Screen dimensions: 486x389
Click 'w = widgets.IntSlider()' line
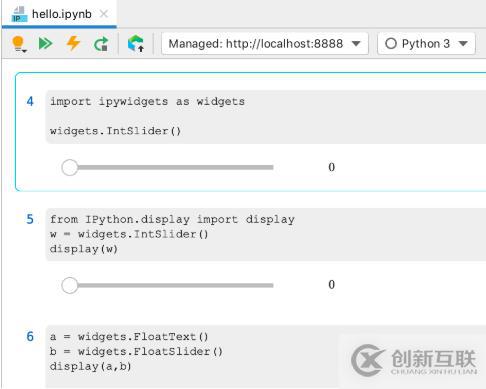(129, 234)
